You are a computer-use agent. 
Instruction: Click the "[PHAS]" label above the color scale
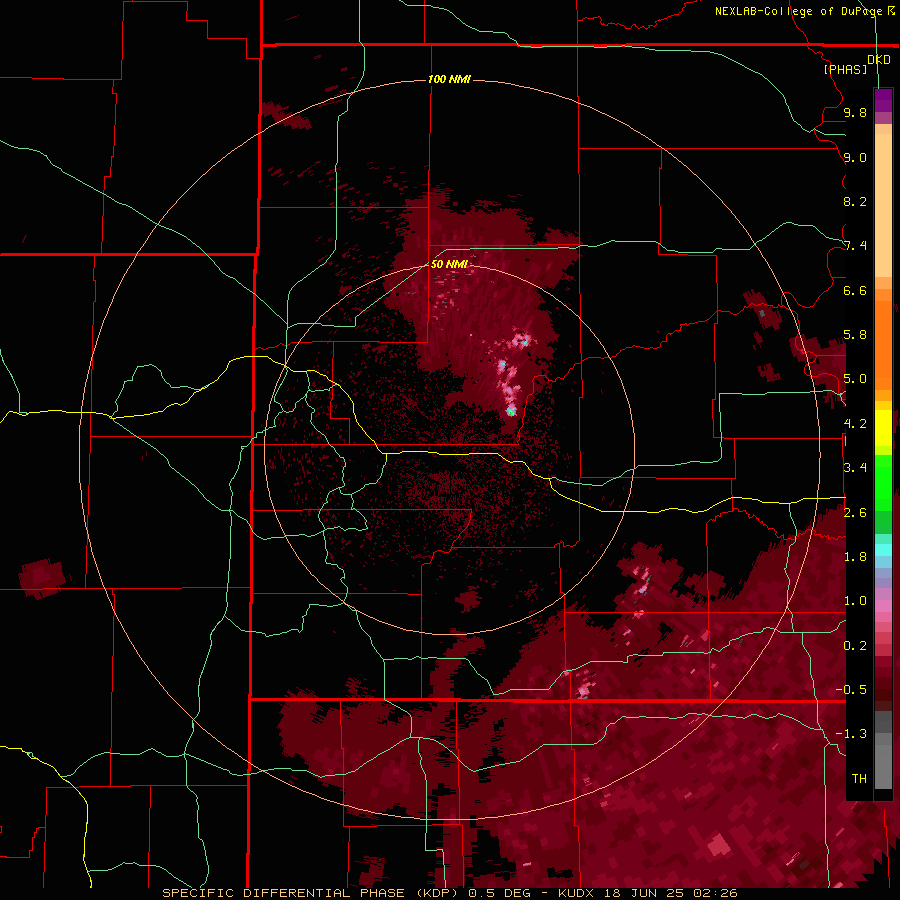[845, 69]
